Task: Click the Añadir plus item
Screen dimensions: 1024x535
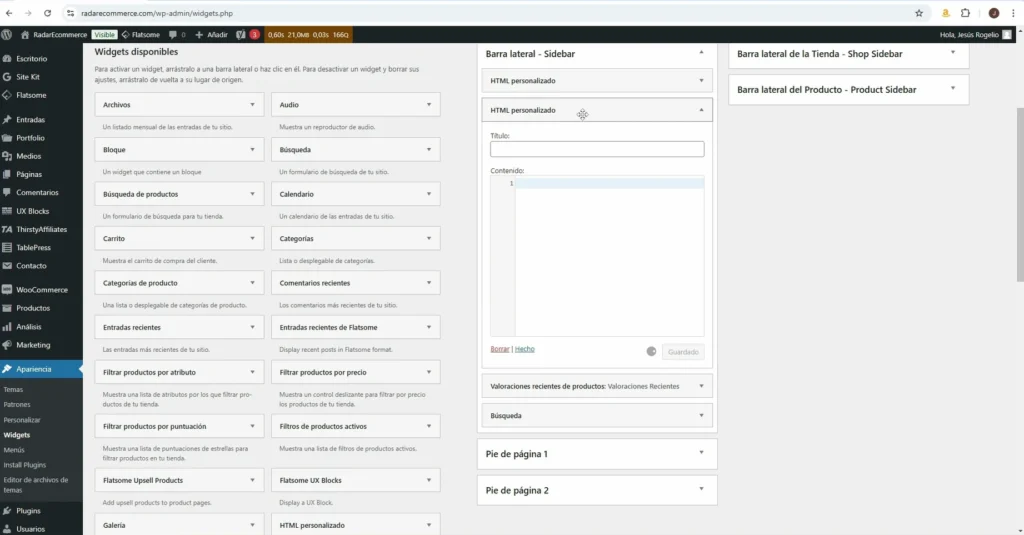Action: [x=211, y=35]
